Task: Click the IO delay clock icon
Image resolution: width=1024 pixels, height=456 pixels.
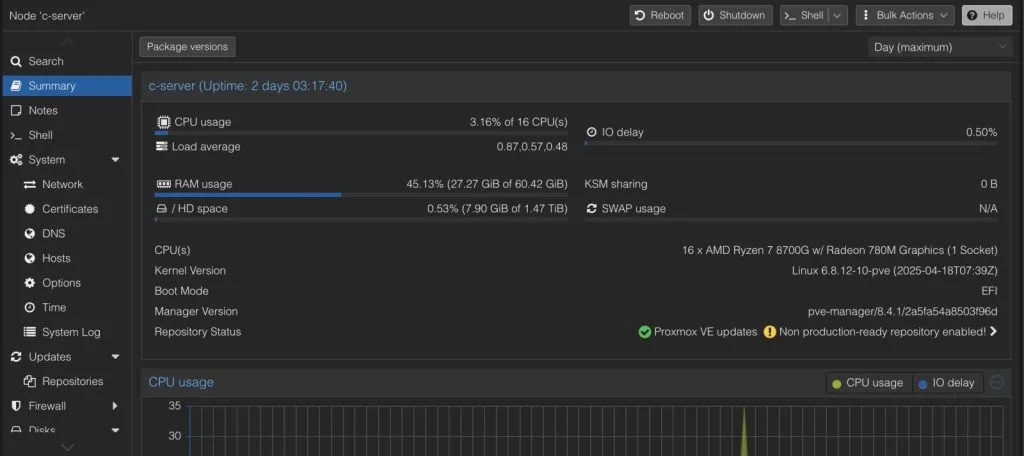Action: pos(592,132)
